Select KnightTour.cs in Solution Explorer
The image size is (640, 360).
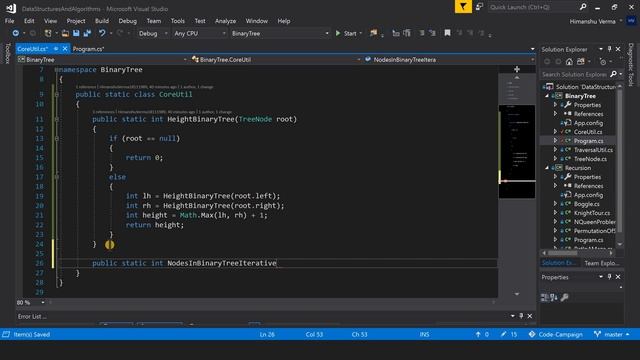pos(592,213)
